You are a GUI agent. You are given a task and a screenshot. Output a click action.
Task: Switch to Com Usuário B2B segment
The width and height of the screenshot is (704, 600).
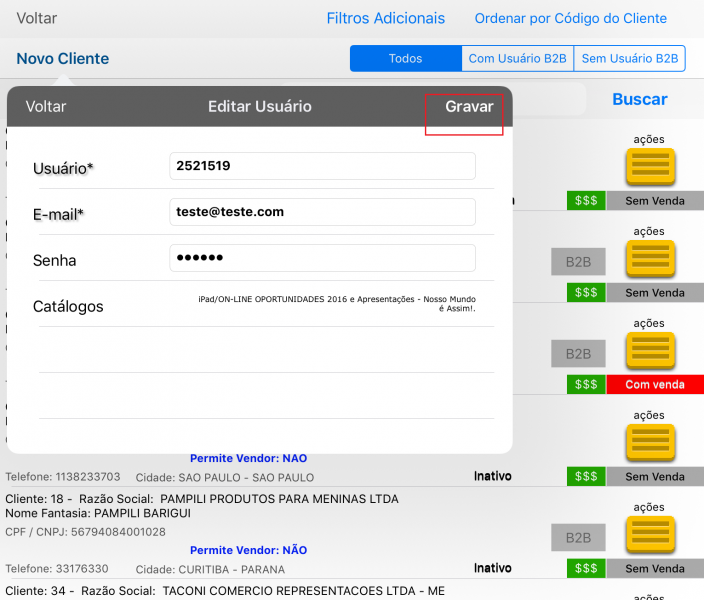pos(517,59)
